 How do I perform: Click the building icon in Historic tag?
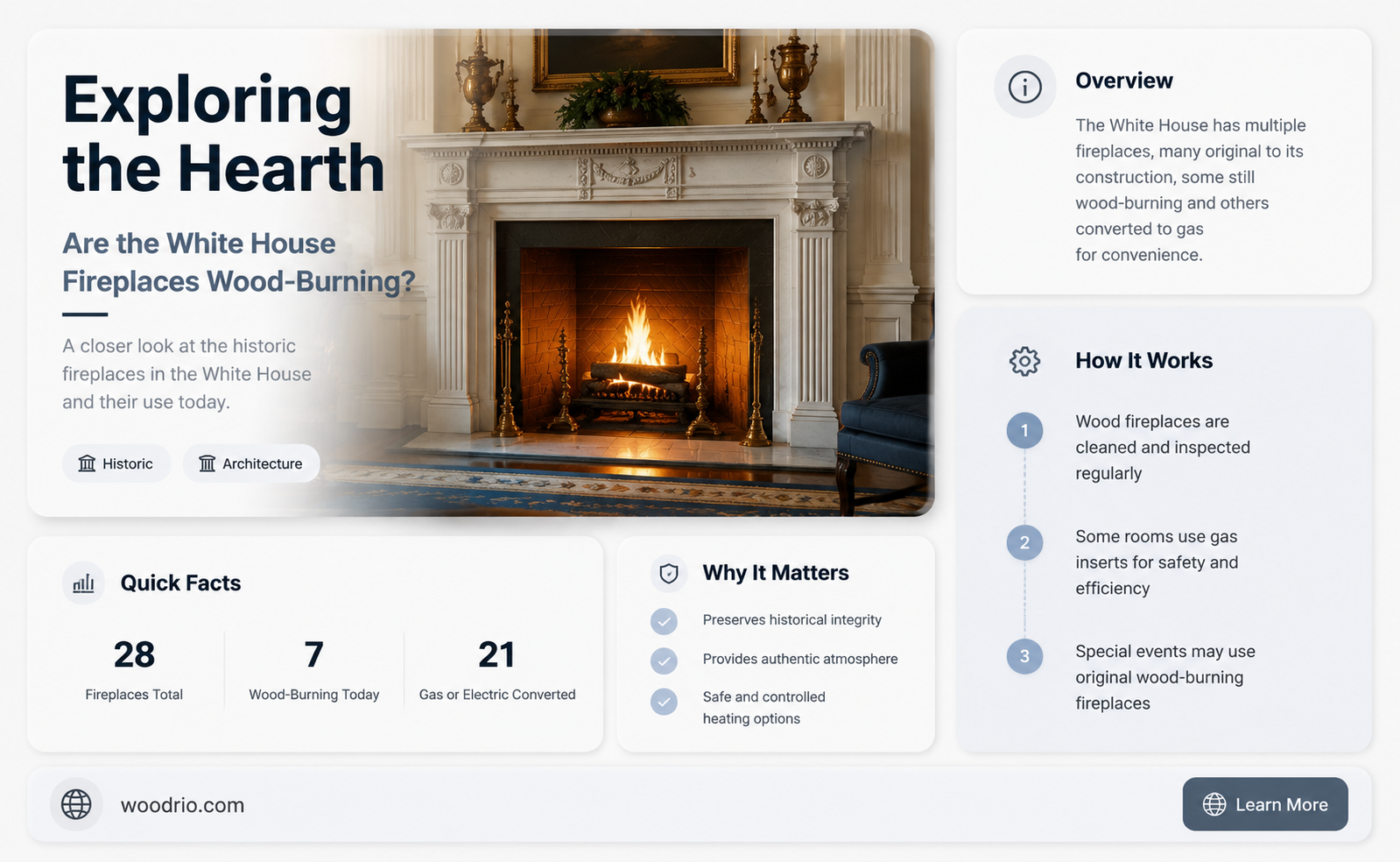pyautogui.click(x=87, y=463)
